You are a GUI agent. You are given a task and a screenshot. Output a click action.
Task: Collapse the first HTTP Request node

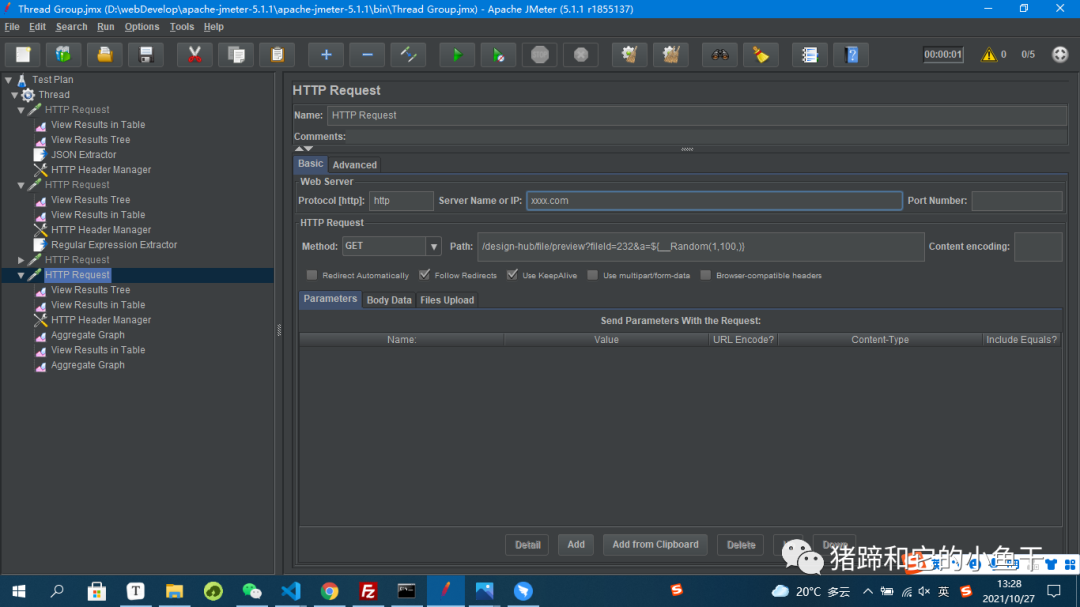click(21, 110)
